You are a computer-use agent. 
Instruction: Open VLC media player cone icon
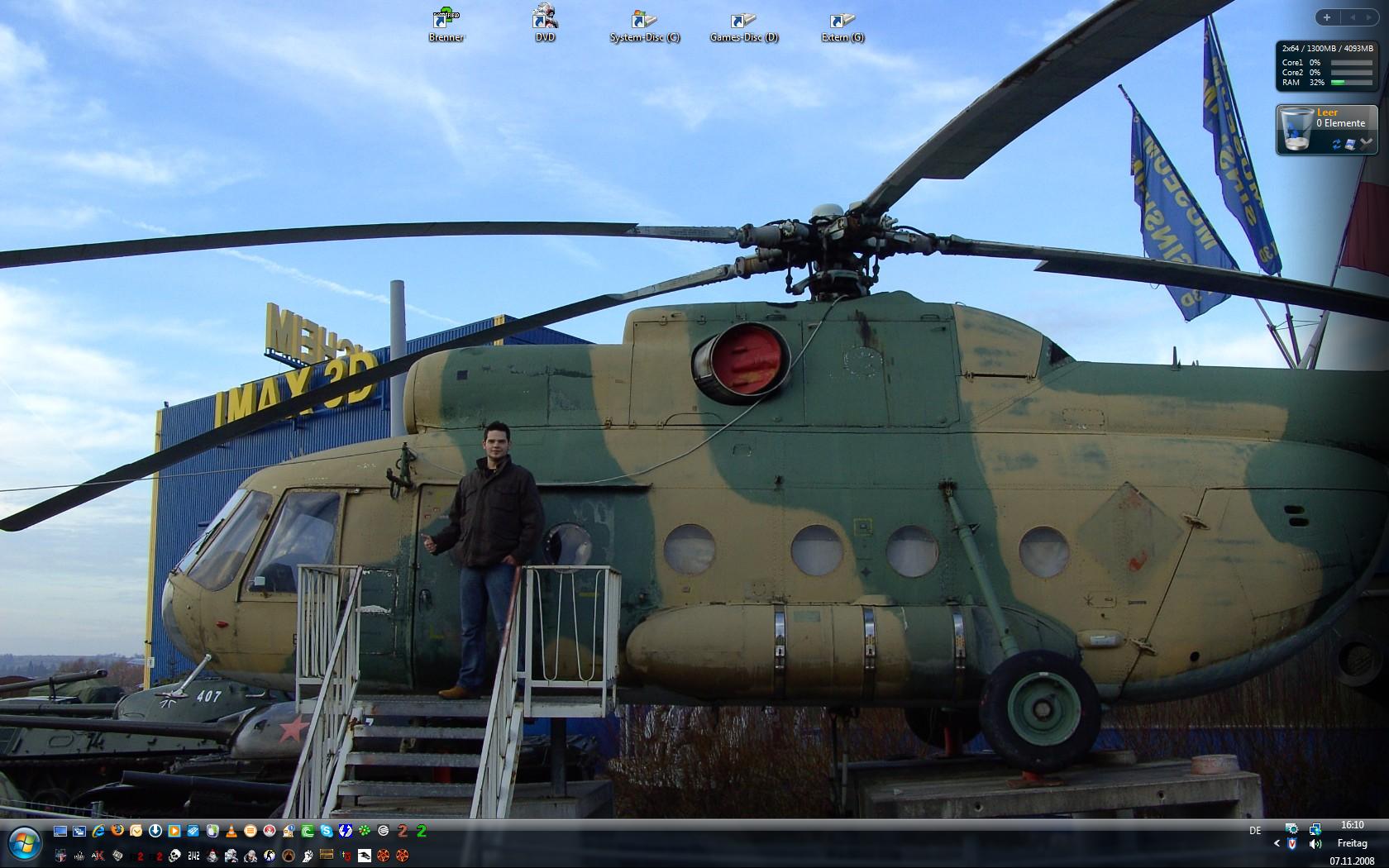coord(231,831)
